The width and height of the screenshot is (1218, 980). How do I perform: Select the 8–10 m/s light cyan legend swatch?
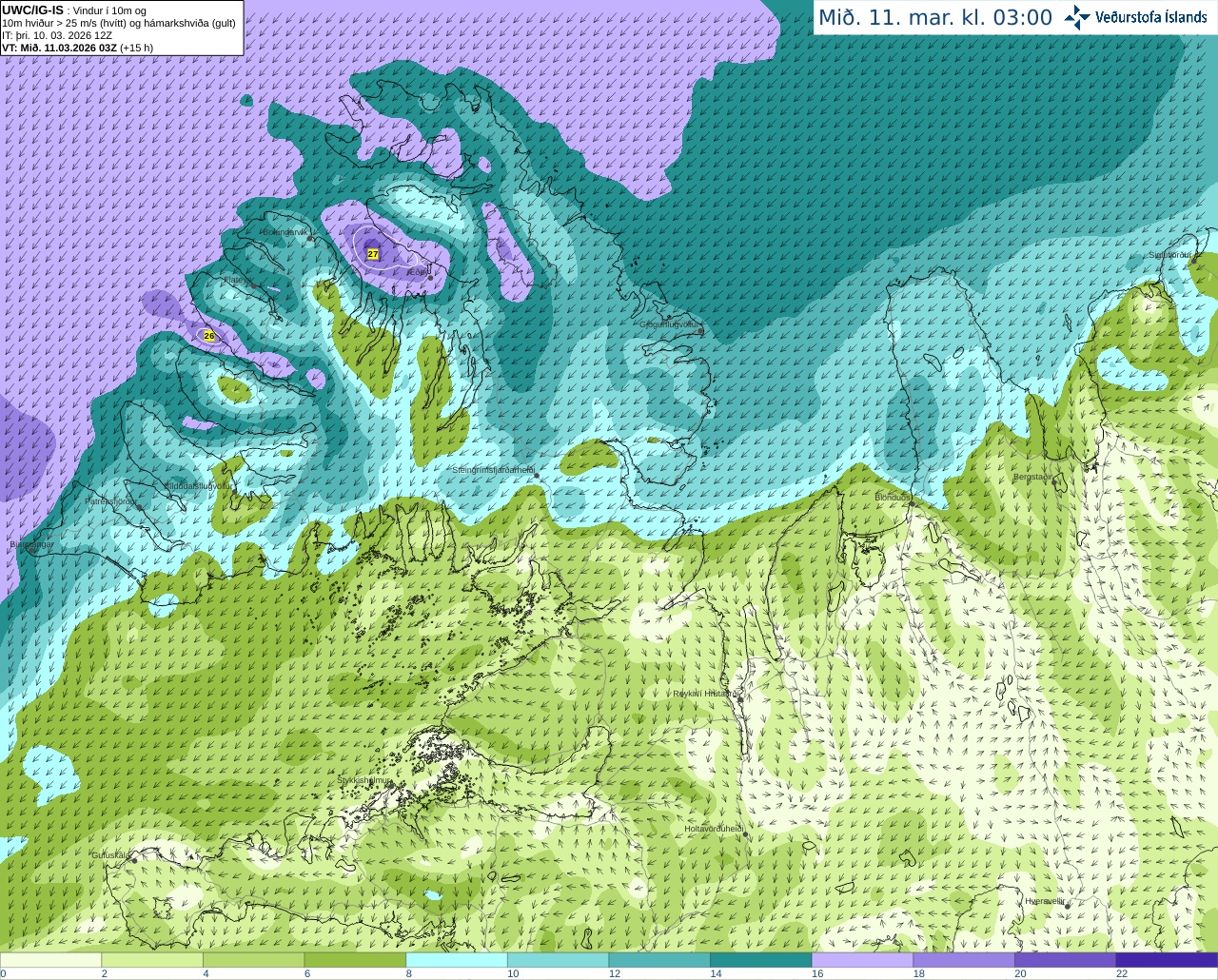click(457, 960)
